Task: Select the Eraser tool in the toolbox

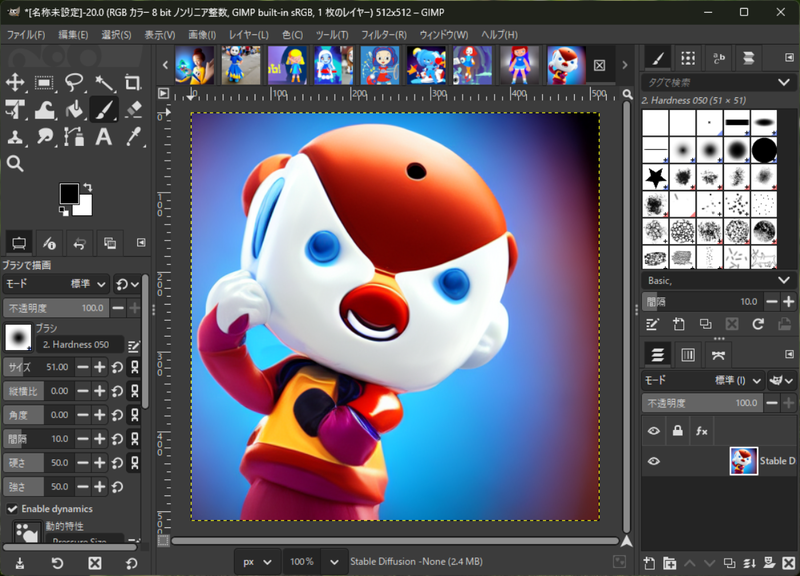Action: pos(134,110)
